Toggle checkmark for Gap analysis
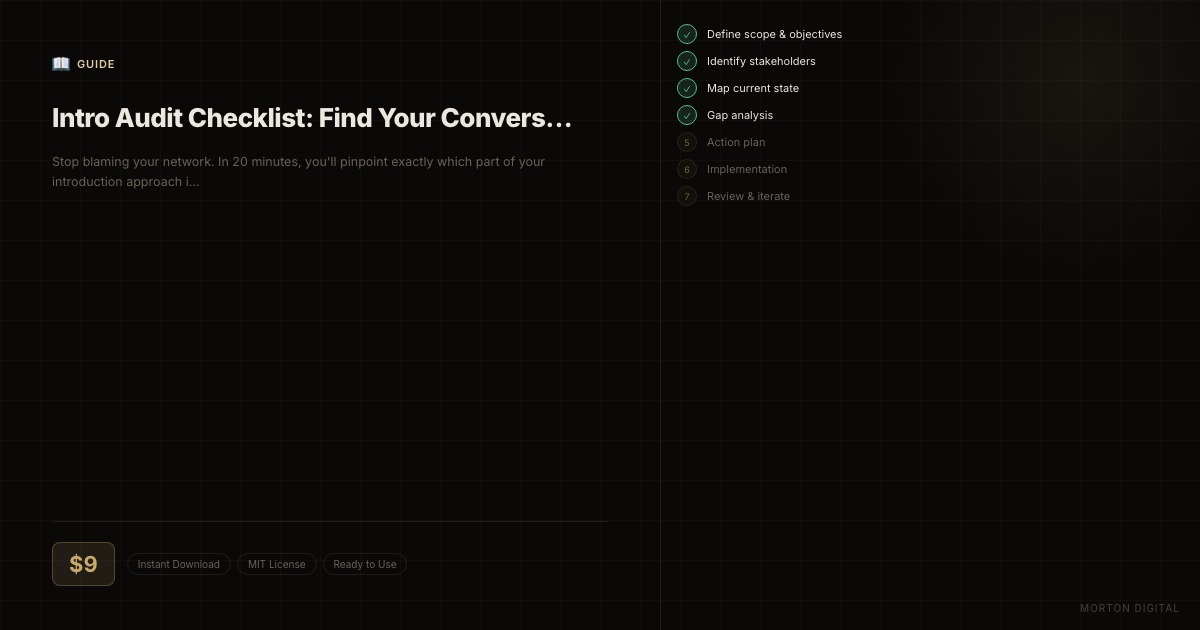This screenshot has width=1200, height=630. pyautogui.click(x=687, y=115)
